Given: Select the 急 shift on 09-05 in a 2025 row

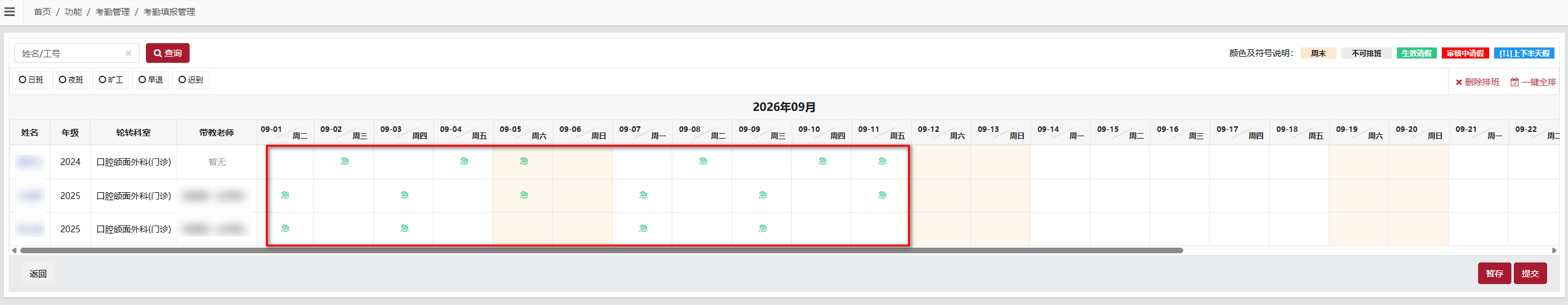Looking at the screenshot, I should [524, 195].
